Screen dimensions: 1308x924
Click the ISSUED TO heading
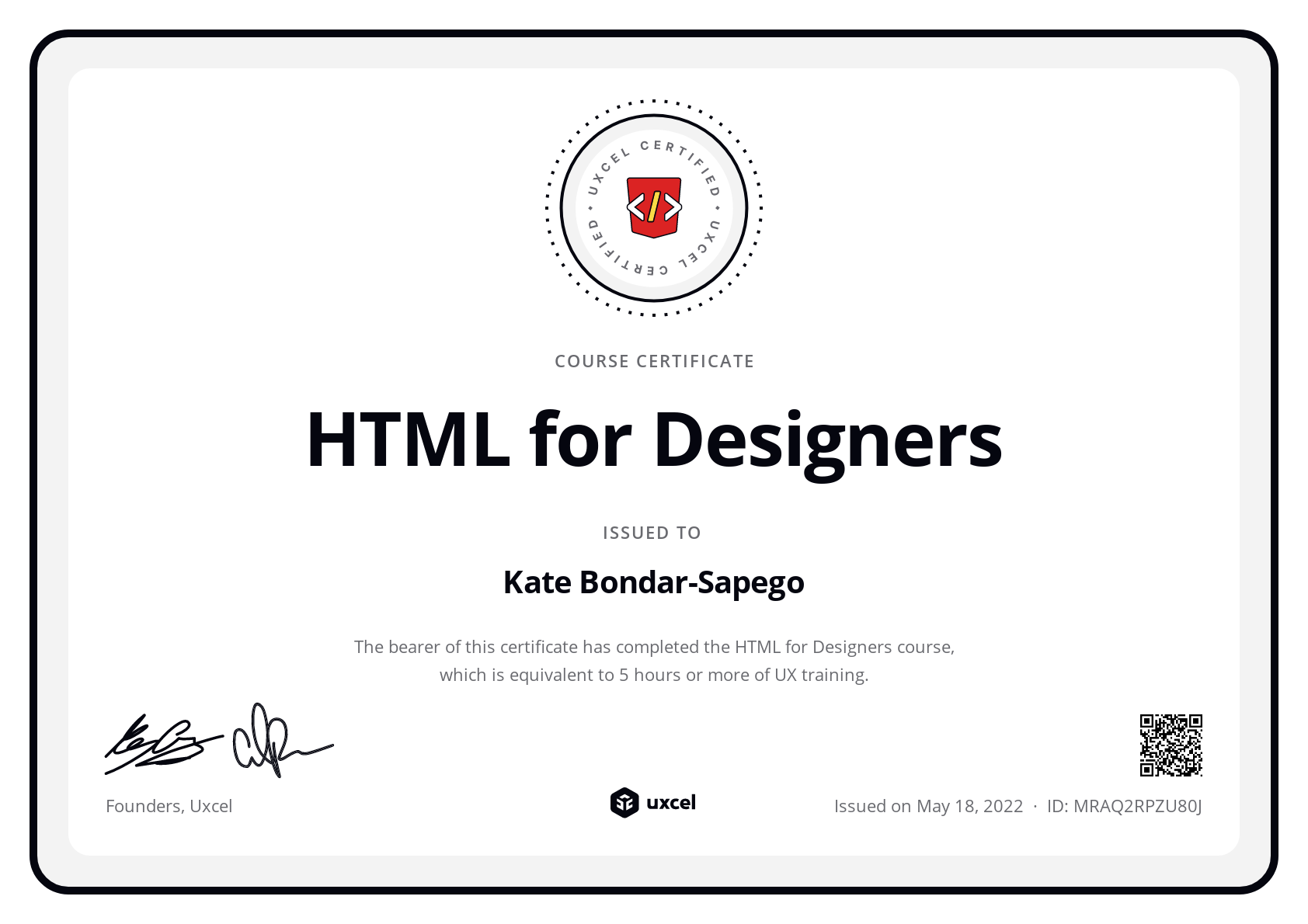click(653, 533)
